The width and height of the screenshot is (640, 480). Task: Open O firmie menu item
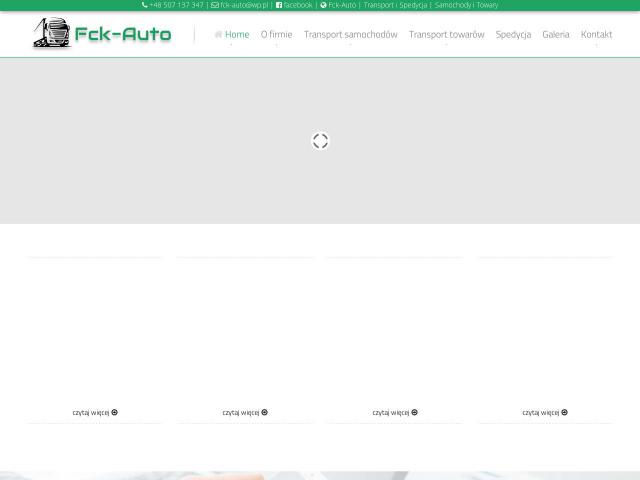[277, 34]
